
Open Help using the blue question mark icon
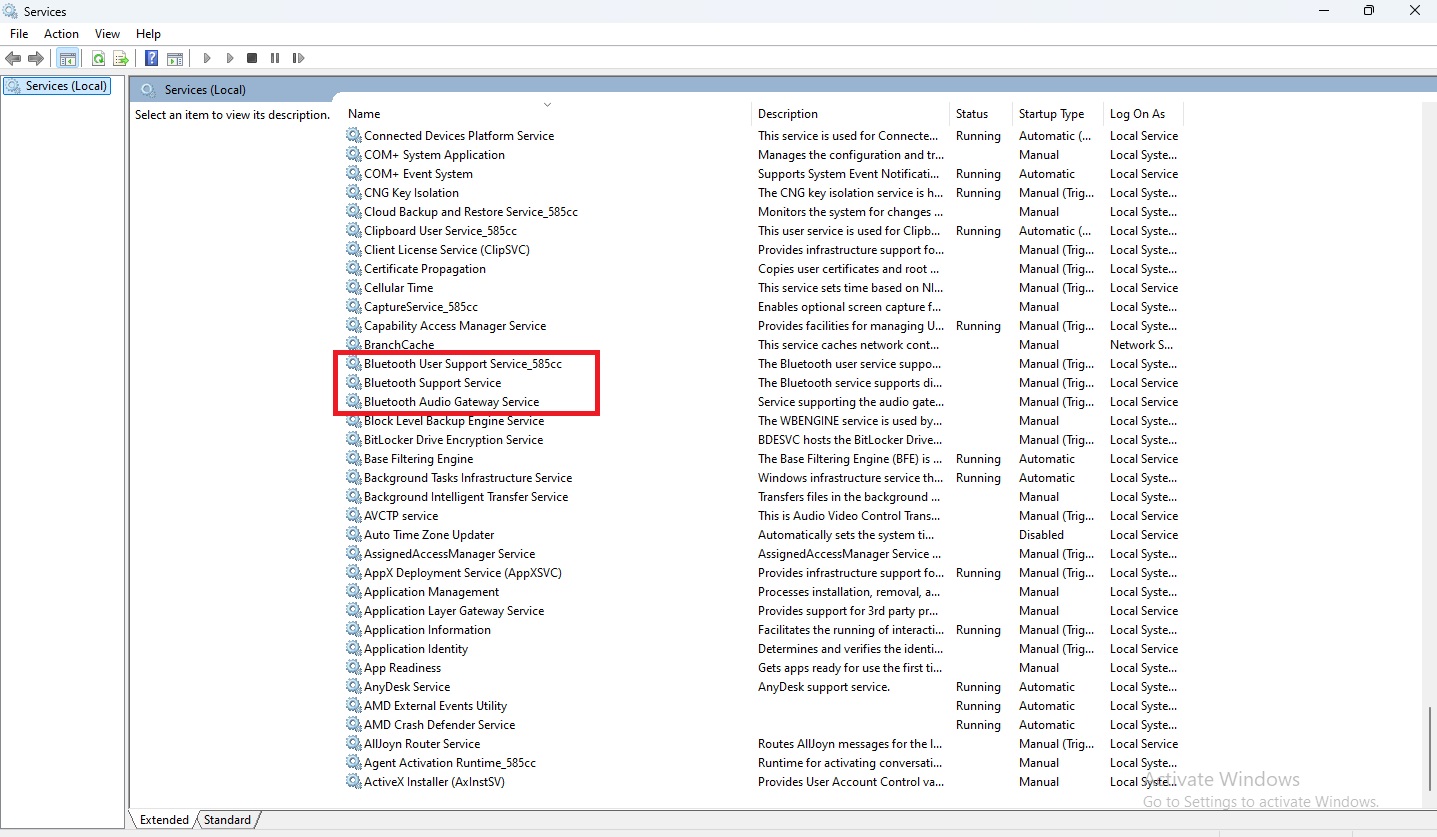click(x=151, y=59)
